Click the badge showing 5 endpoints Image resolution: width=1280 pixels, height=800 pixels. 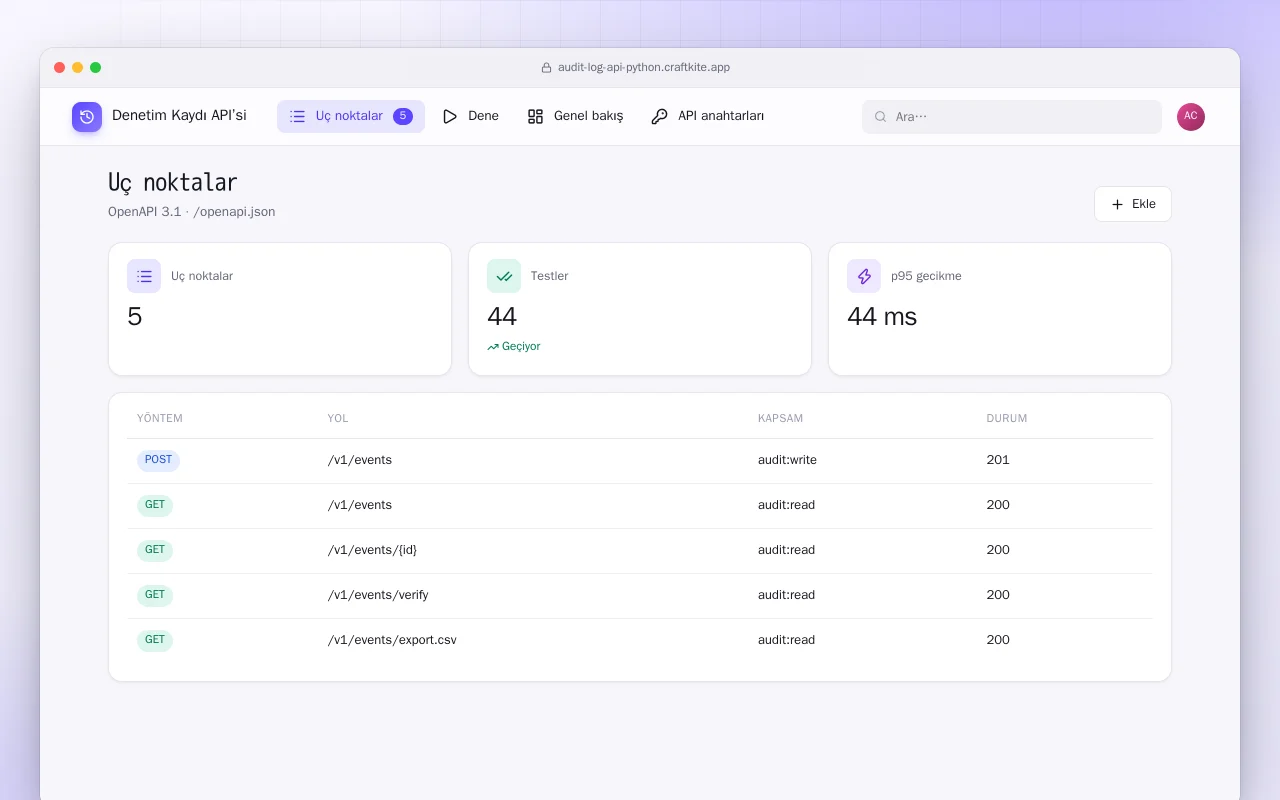(403, 116)
